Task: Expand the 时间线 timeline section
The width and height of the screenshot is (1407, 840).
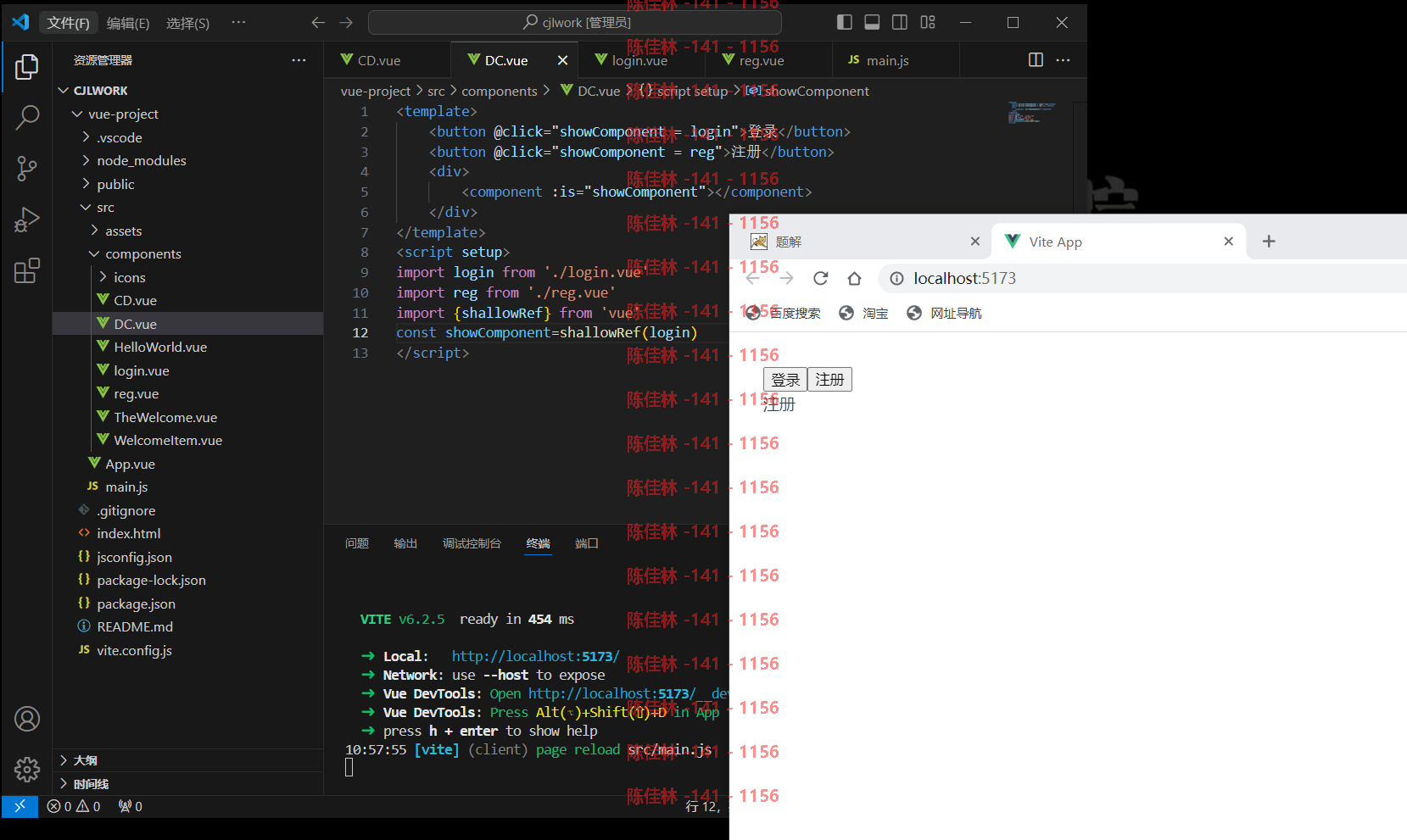Action: pos(187,784)
